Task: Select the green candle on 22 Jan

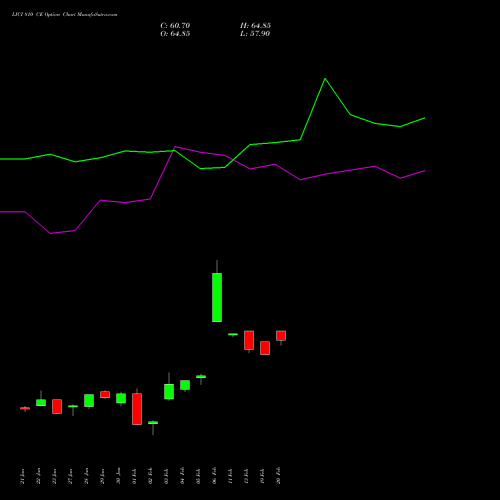Action: 41,402
